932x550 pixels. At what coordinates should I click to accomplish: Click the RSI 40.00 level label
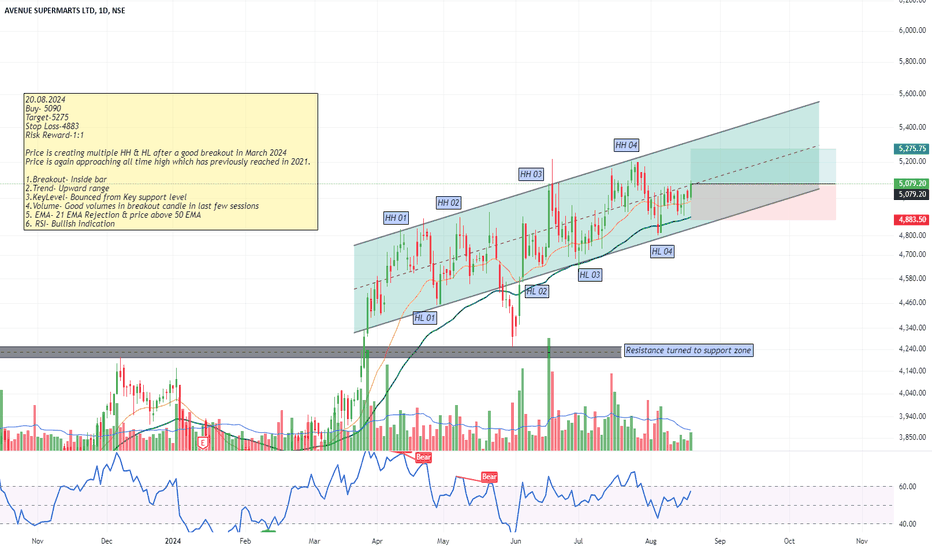pos(907,524)
